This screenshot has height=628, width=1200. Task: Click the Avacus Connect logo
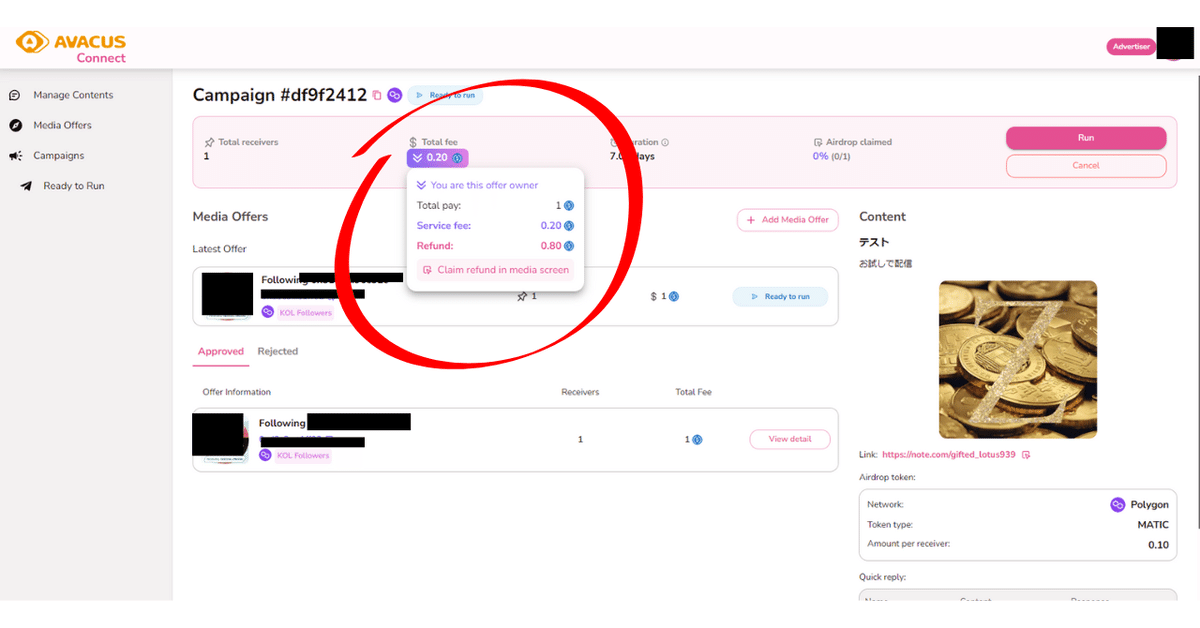[71, 45]
